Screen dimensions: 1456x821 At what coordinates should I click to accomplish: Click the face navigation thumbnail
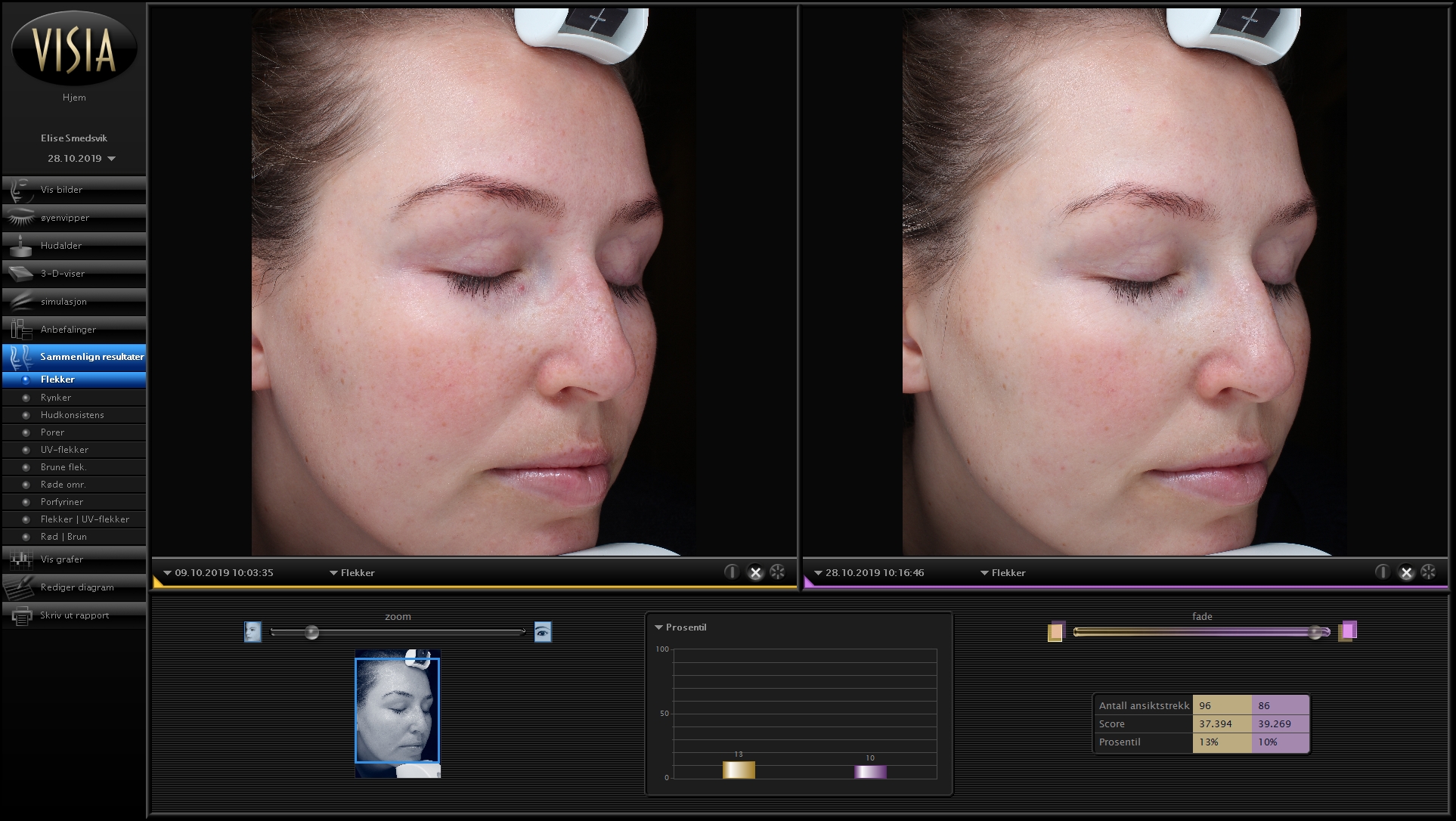point(398,713)
